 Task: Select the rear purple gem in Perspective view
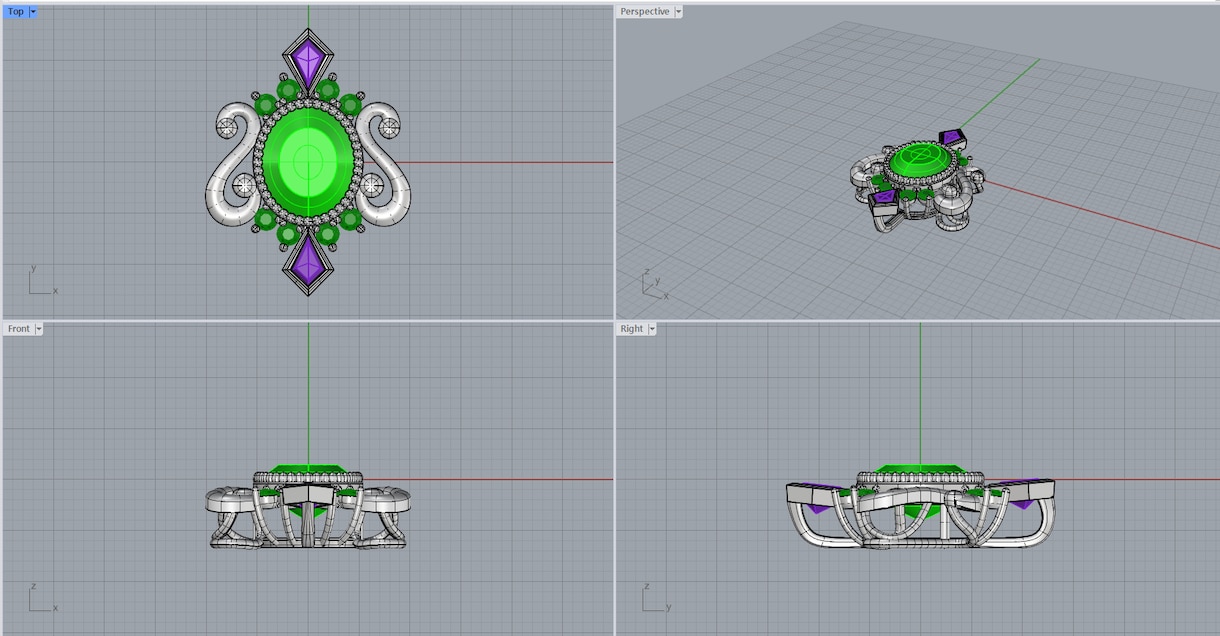click(x=952, y=137)
